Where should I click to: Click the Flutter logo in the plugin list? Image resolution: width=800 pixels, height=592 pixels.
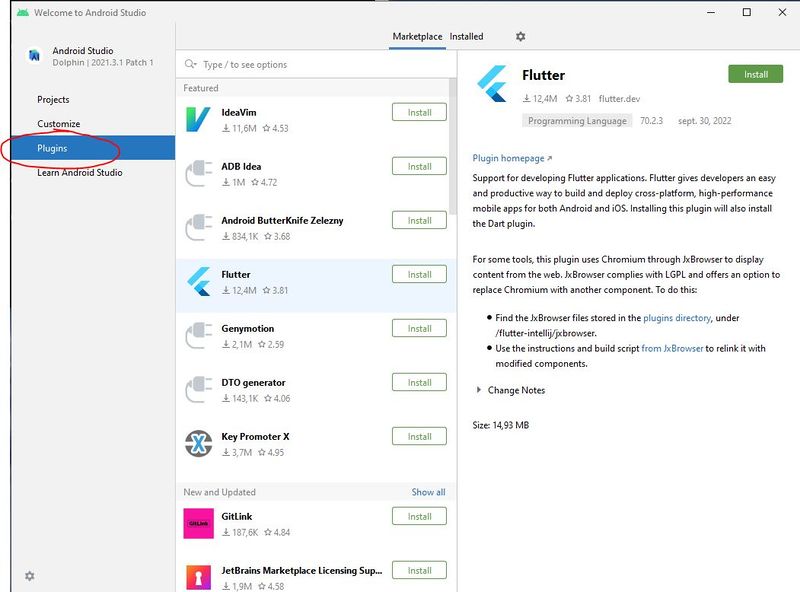click(198, 282)
